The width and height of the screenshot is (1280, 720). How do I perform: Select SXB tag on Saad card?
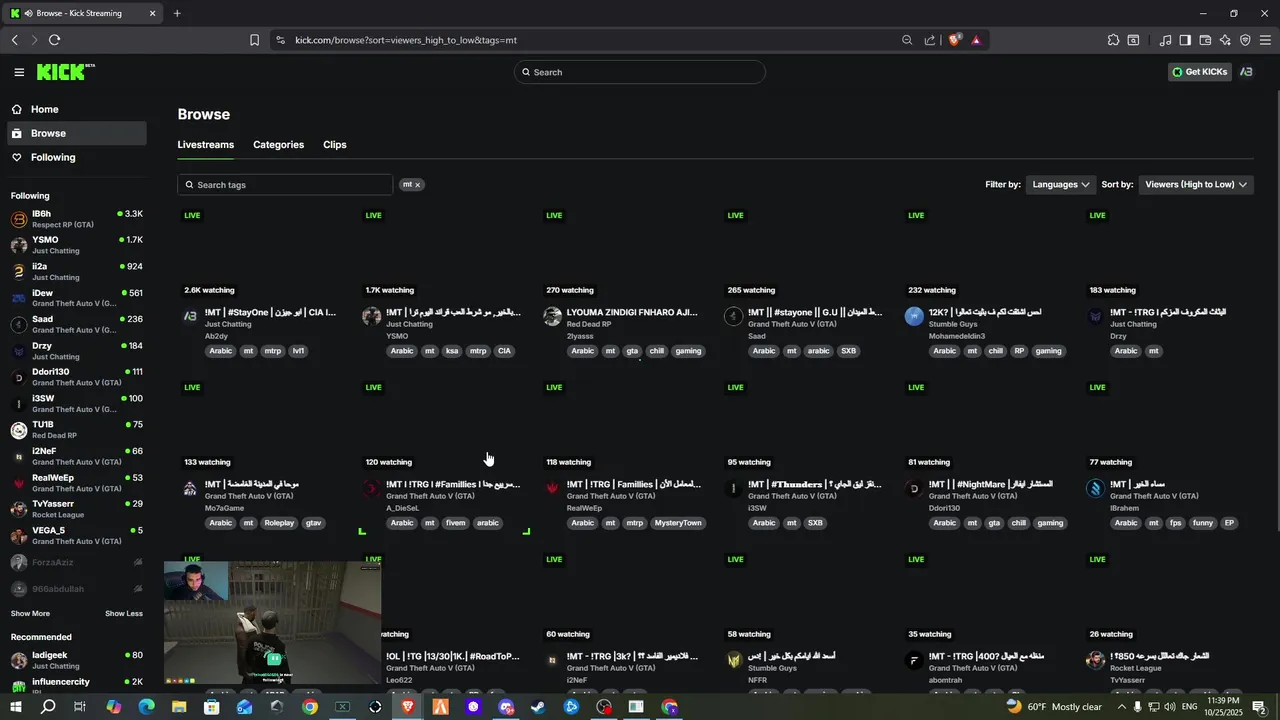(848, 351)
